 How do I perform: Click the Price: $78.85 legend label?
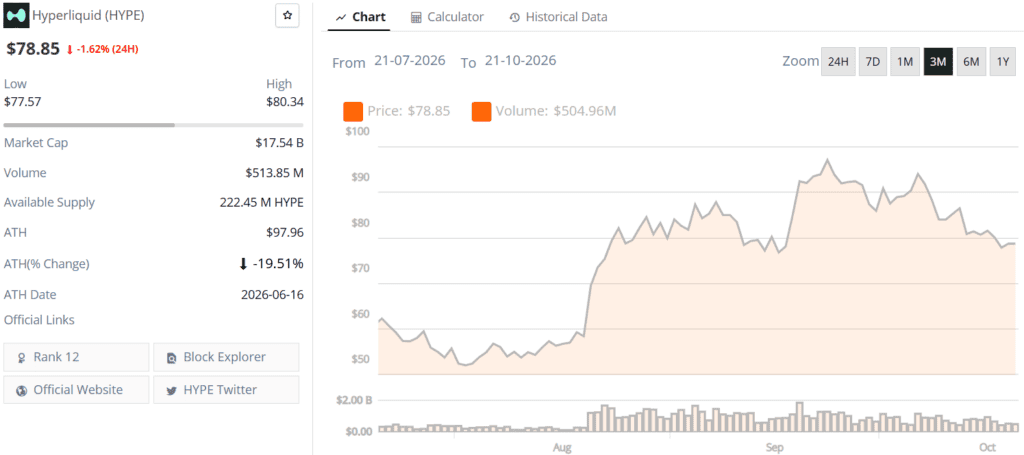tap(409, 111)
